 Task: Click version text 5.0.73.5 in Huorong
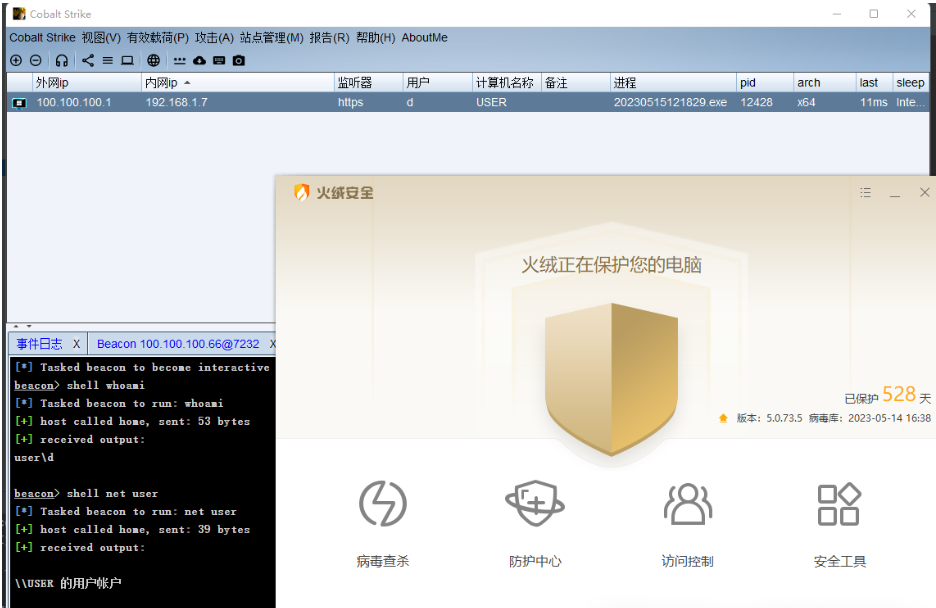[x=784, y=418]
